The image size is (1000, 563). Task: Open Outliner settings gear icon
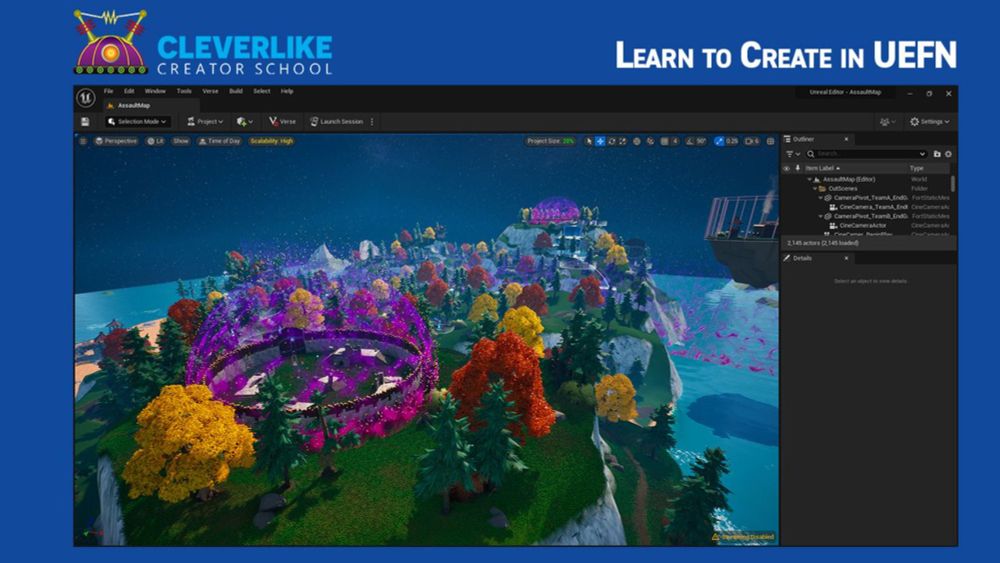tap(948, 154)
